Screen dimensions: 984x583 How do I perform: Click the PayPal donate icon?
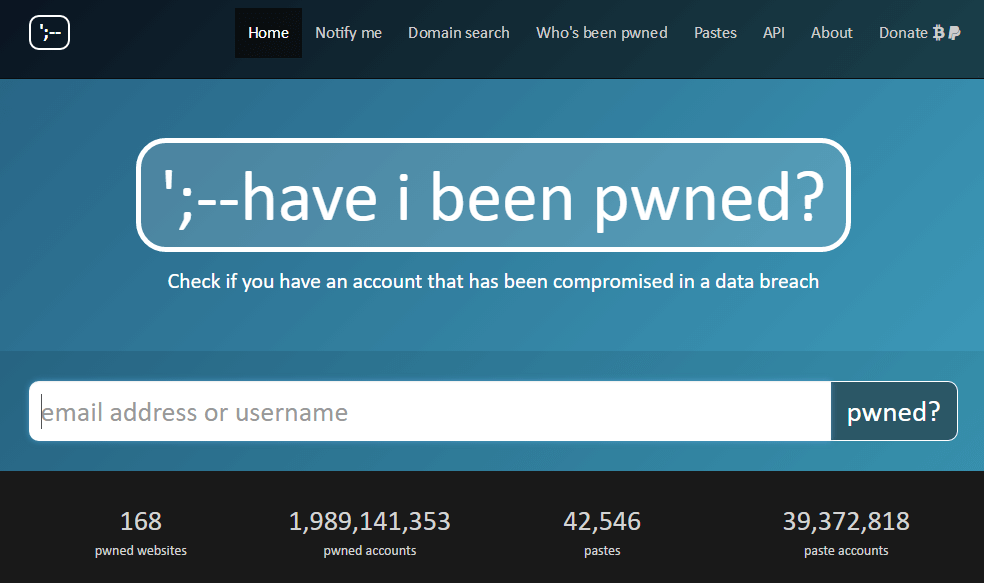coord(954,33)
